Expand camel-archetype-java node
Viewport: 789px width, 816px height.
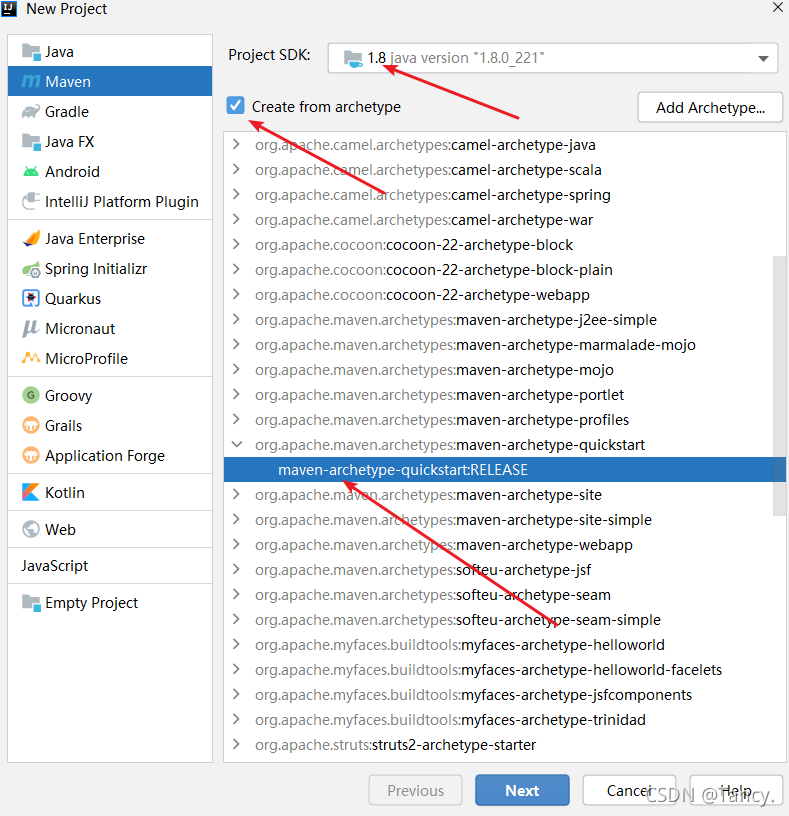[x=236, y=144]
